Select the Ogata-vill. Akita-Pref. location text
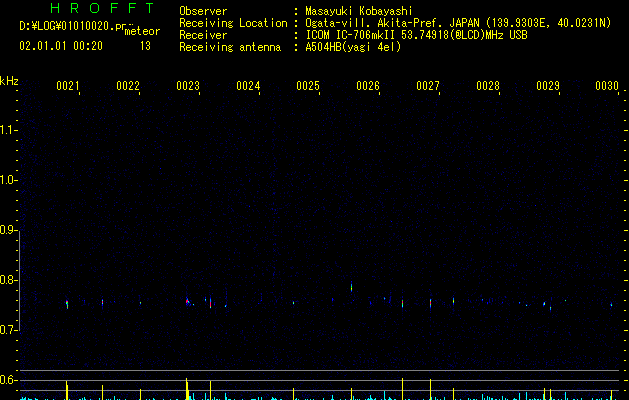This screenshot has height=400, width=629. coord(458,23)
